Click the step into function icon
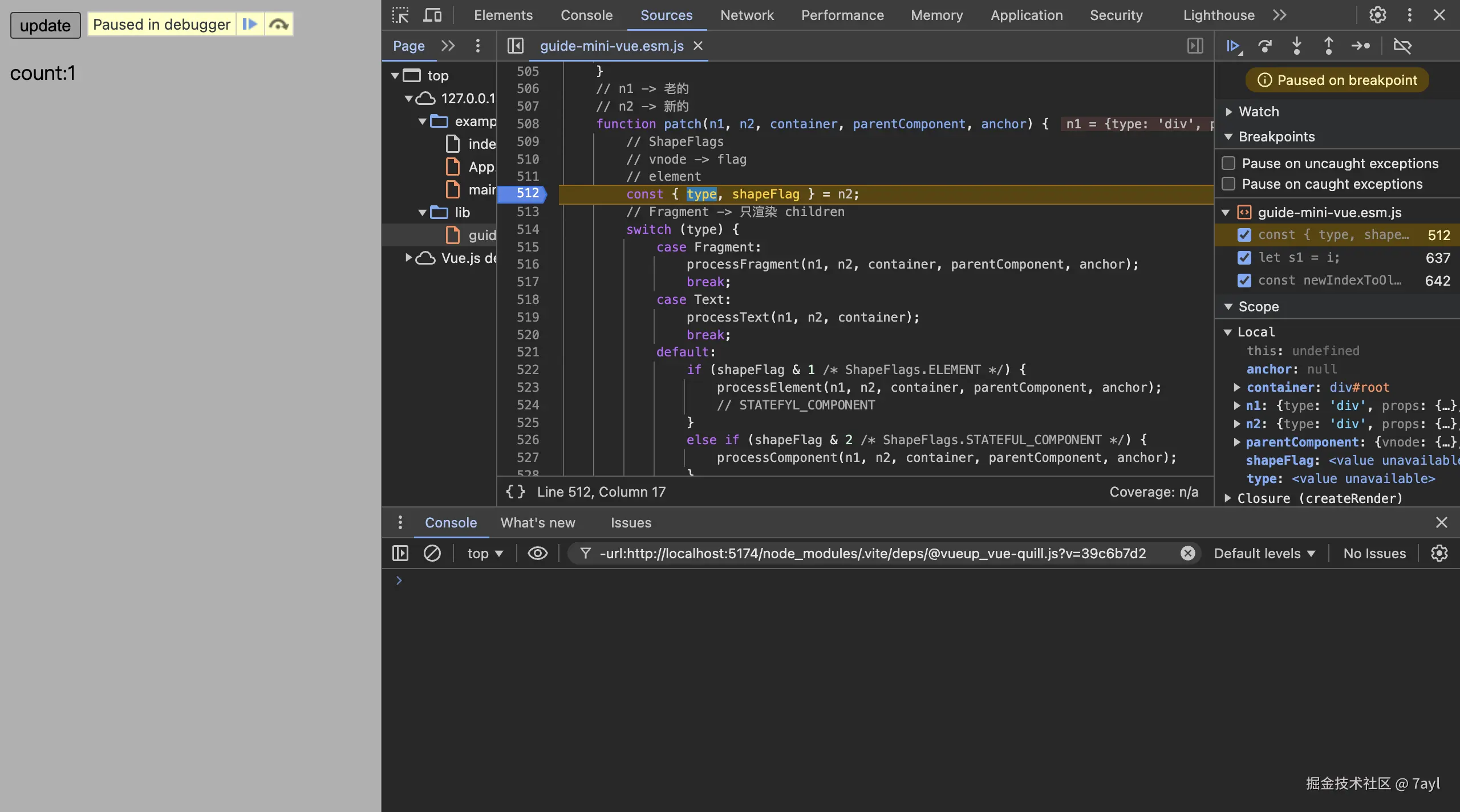 pos(1297,46)
